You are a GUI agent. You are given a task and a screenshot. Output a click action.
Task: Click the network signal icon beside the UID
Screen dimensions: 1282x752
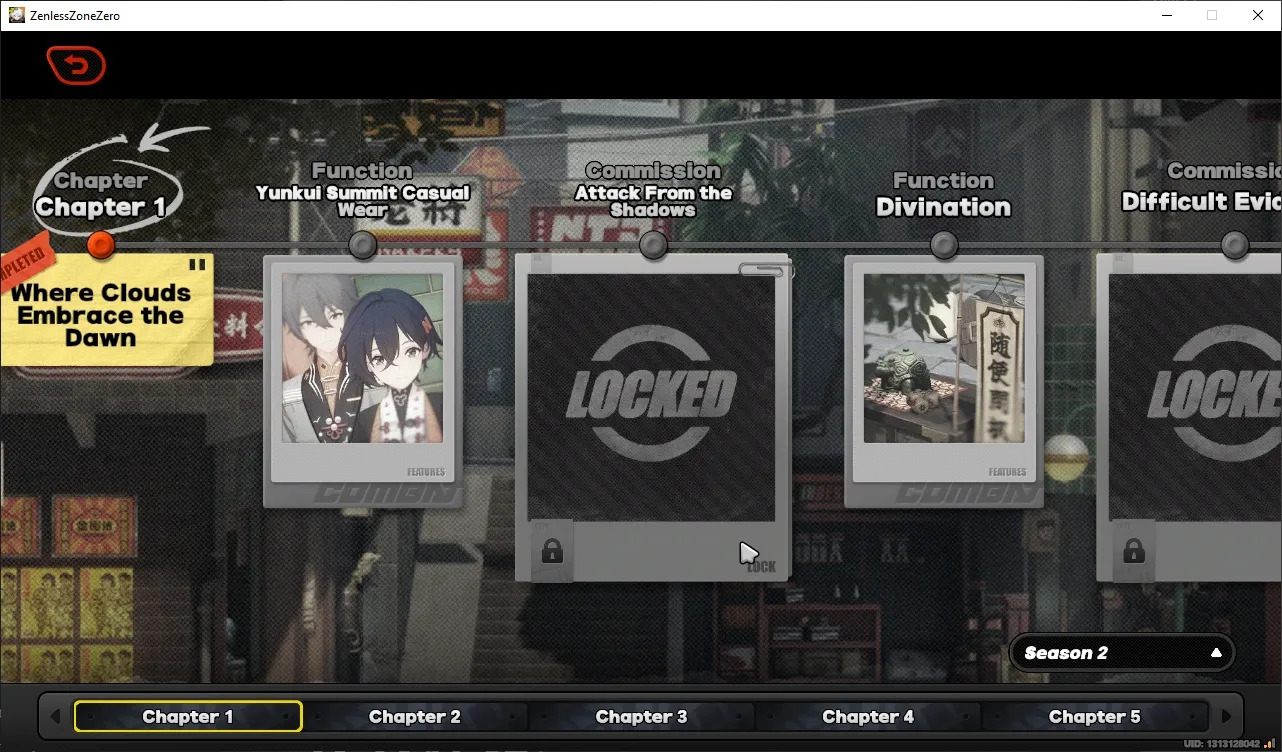(x=1270, y=743)
